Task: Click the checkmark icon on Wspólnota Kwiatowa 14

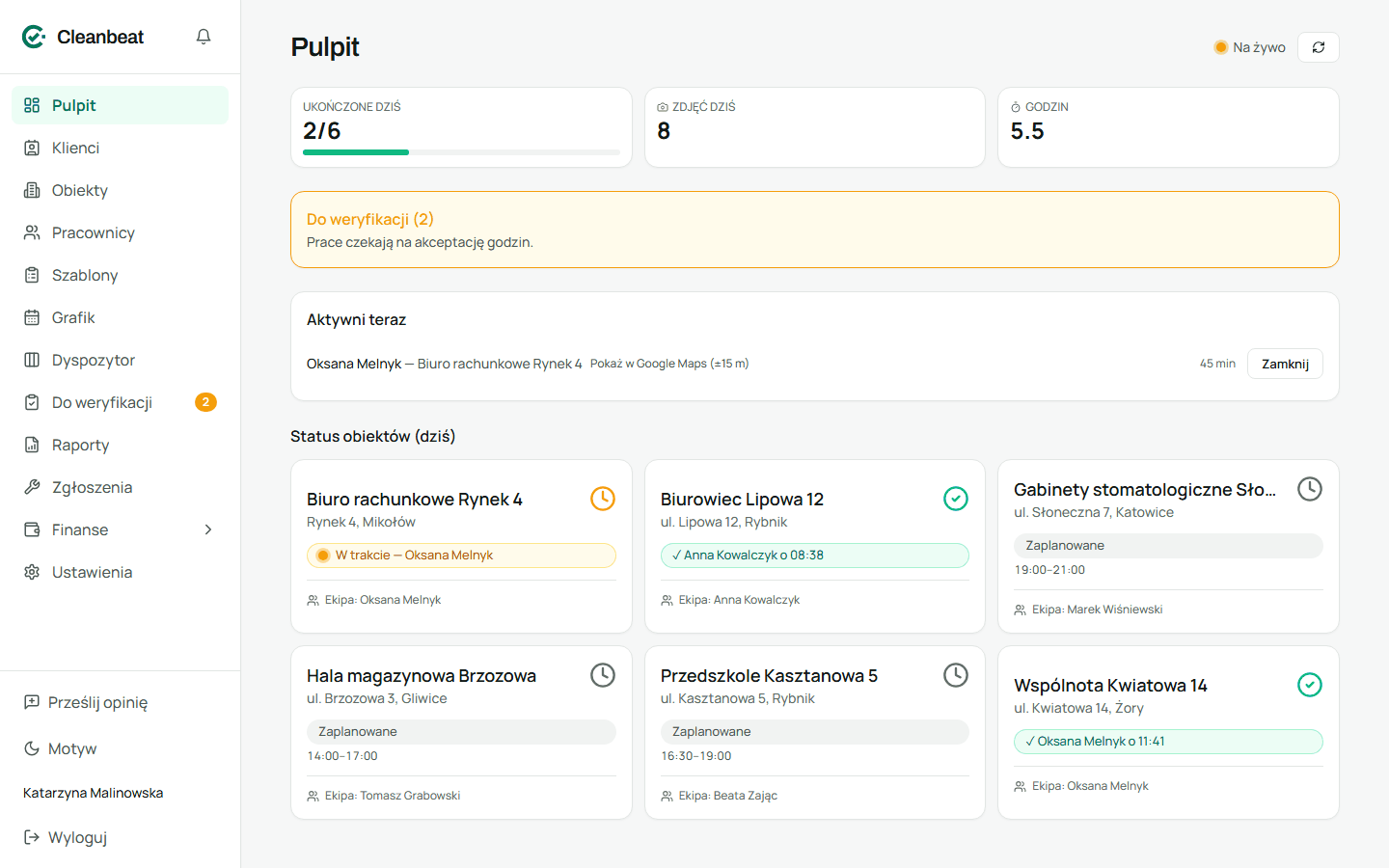Action: point(1310,685)
